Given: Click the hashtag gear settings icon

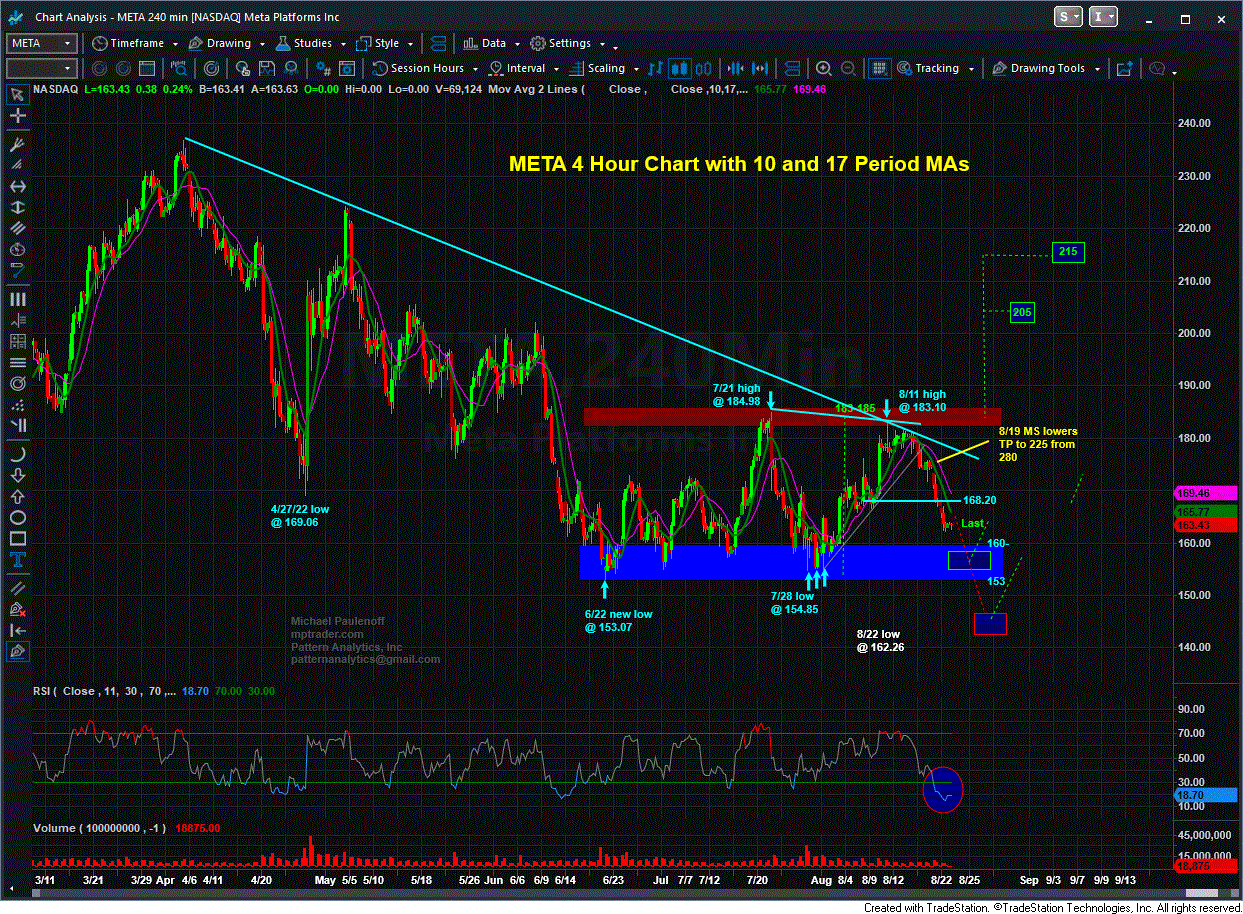Looking at the screenshot, I should pyautogui.click(x=322, y=68).
